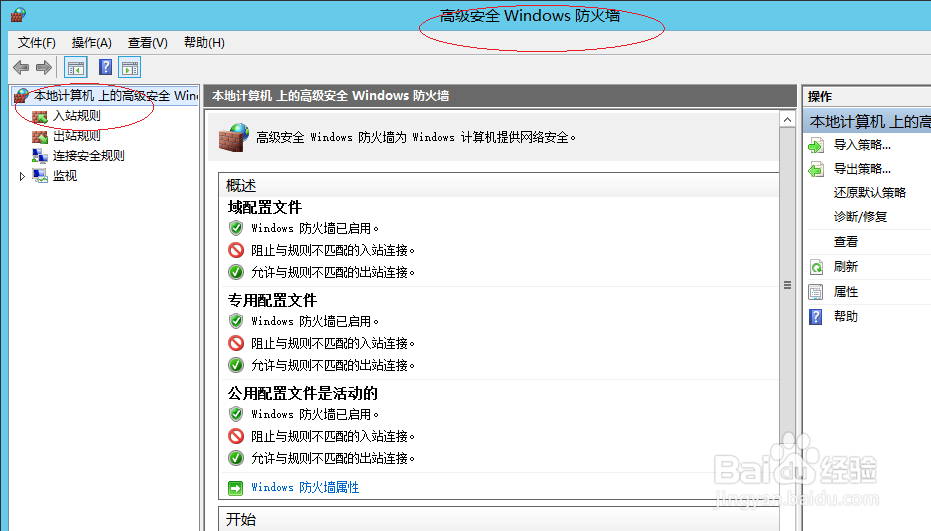
Task: Expand the 监视 tree node
Action: [22, 176]
